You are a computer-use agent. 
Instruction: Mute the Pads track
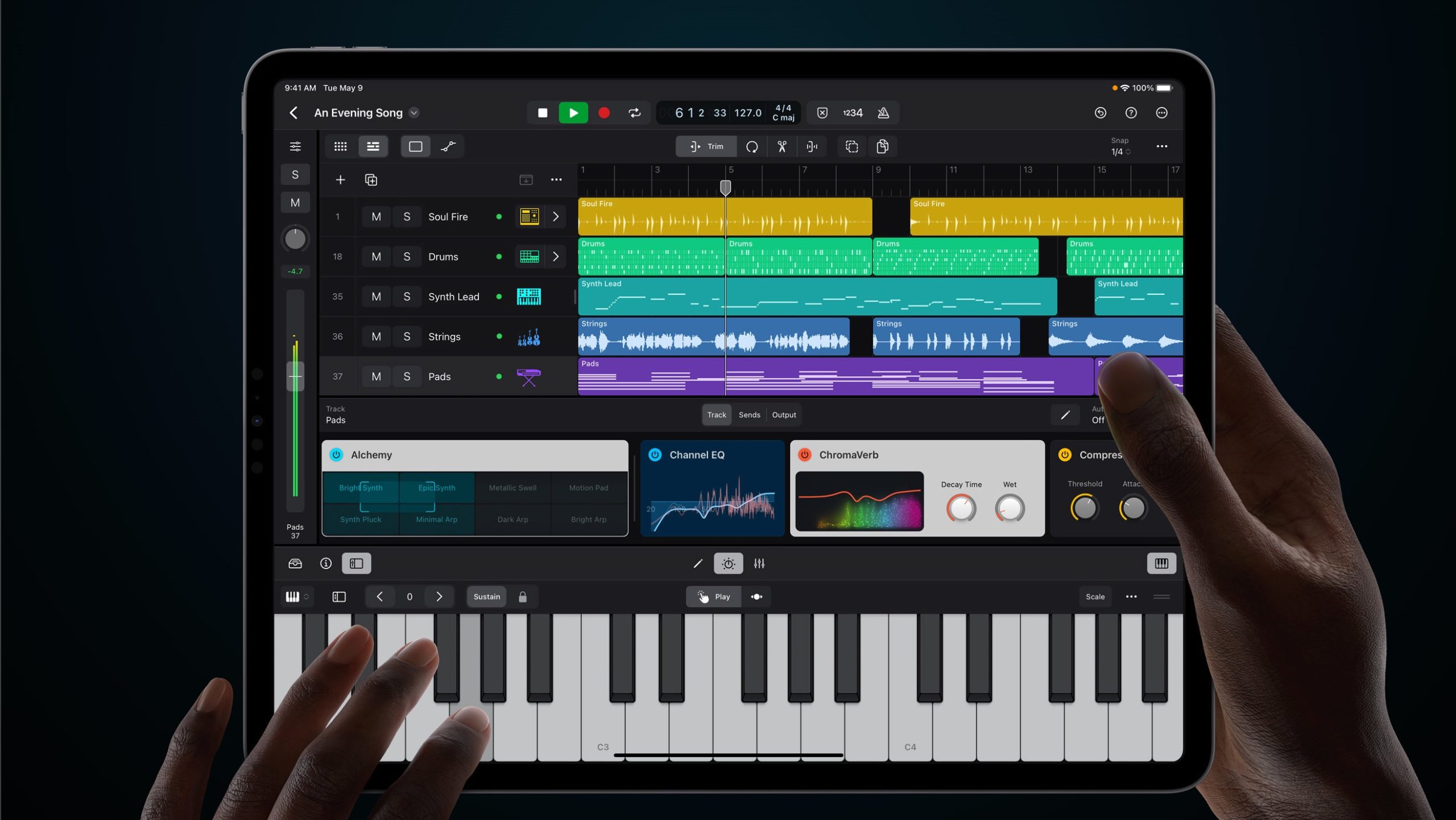pos(376,376)
